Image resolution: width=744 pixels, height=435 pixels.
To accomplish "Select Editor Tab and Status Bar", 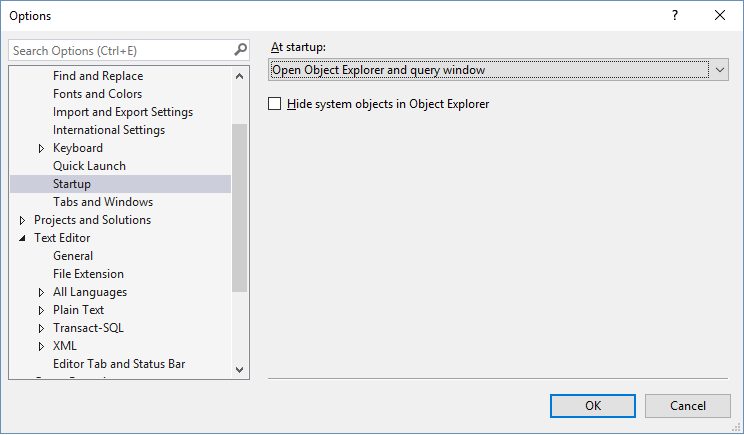I will tap(119, 364).
